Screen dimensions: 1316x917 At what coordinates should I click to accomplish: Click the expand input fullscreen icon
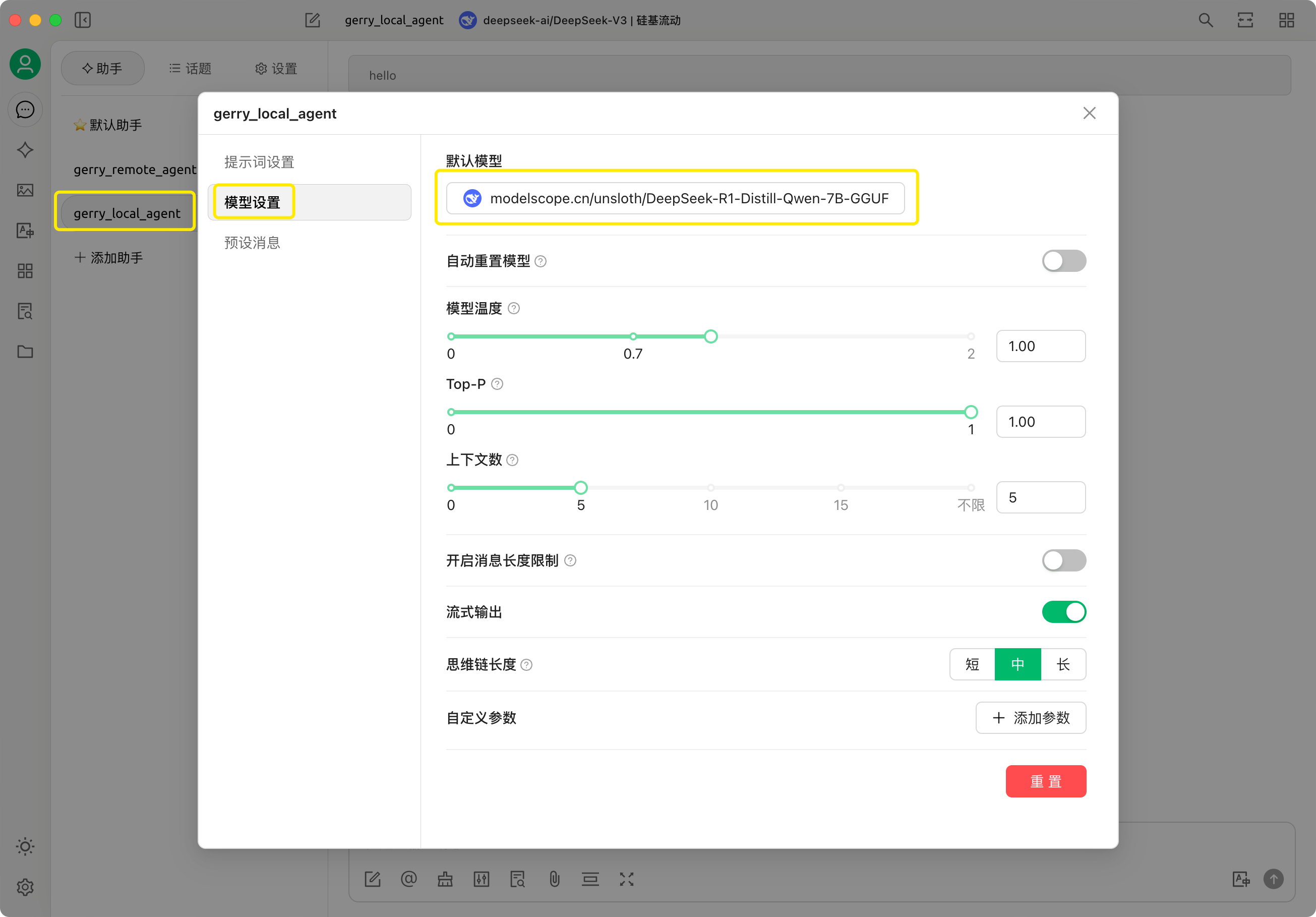(x=626, y=879)
